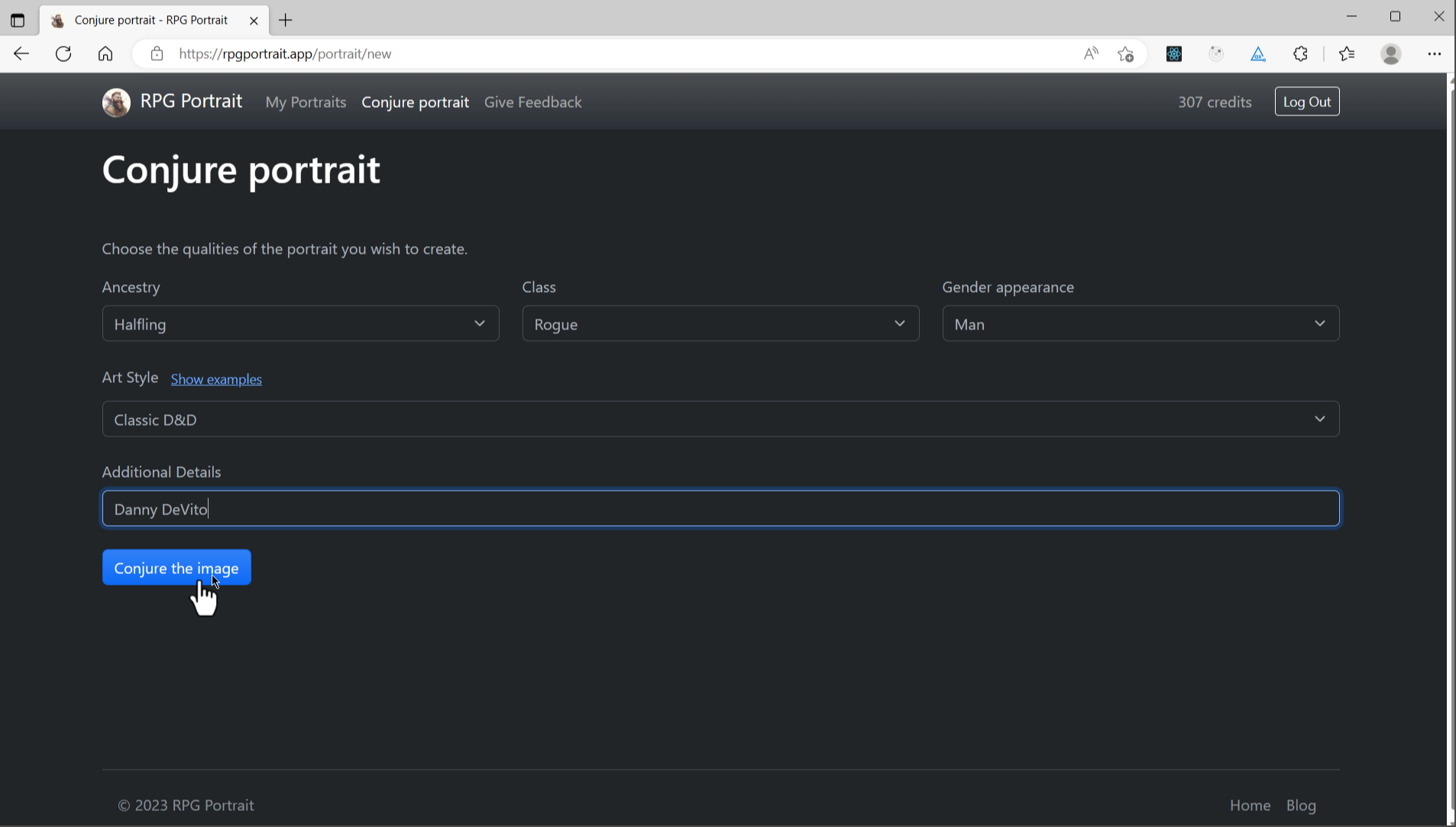Open a new browser tab

286,21
